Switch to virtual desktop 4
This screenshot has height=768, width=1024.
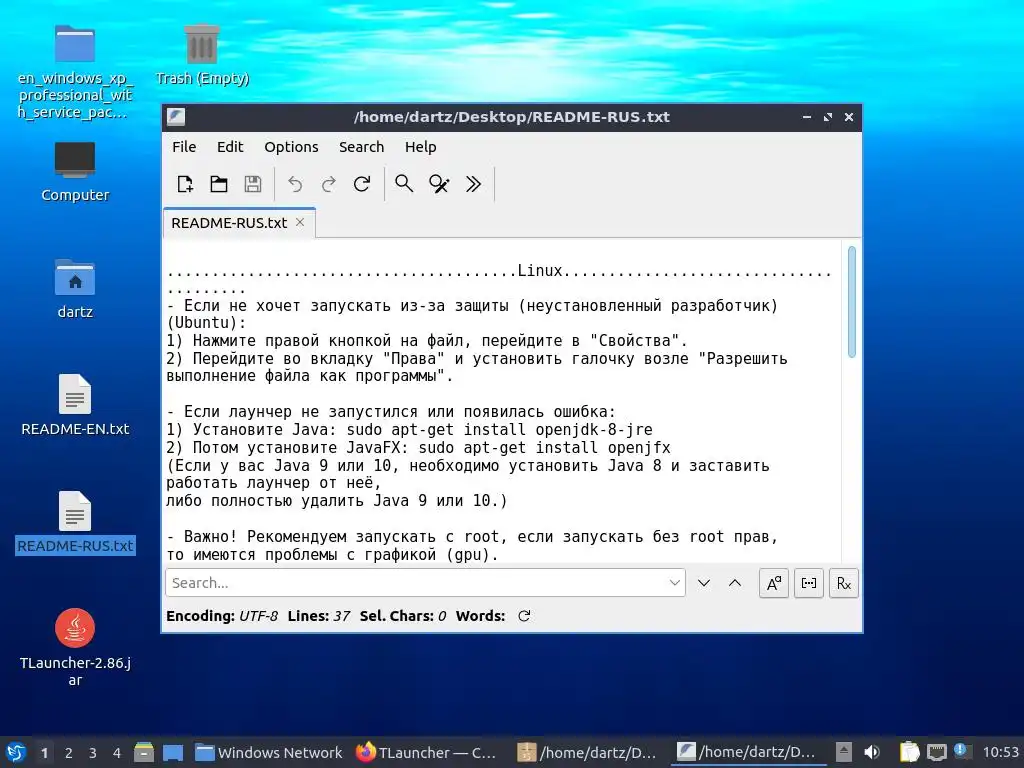(x=116, y=753)
